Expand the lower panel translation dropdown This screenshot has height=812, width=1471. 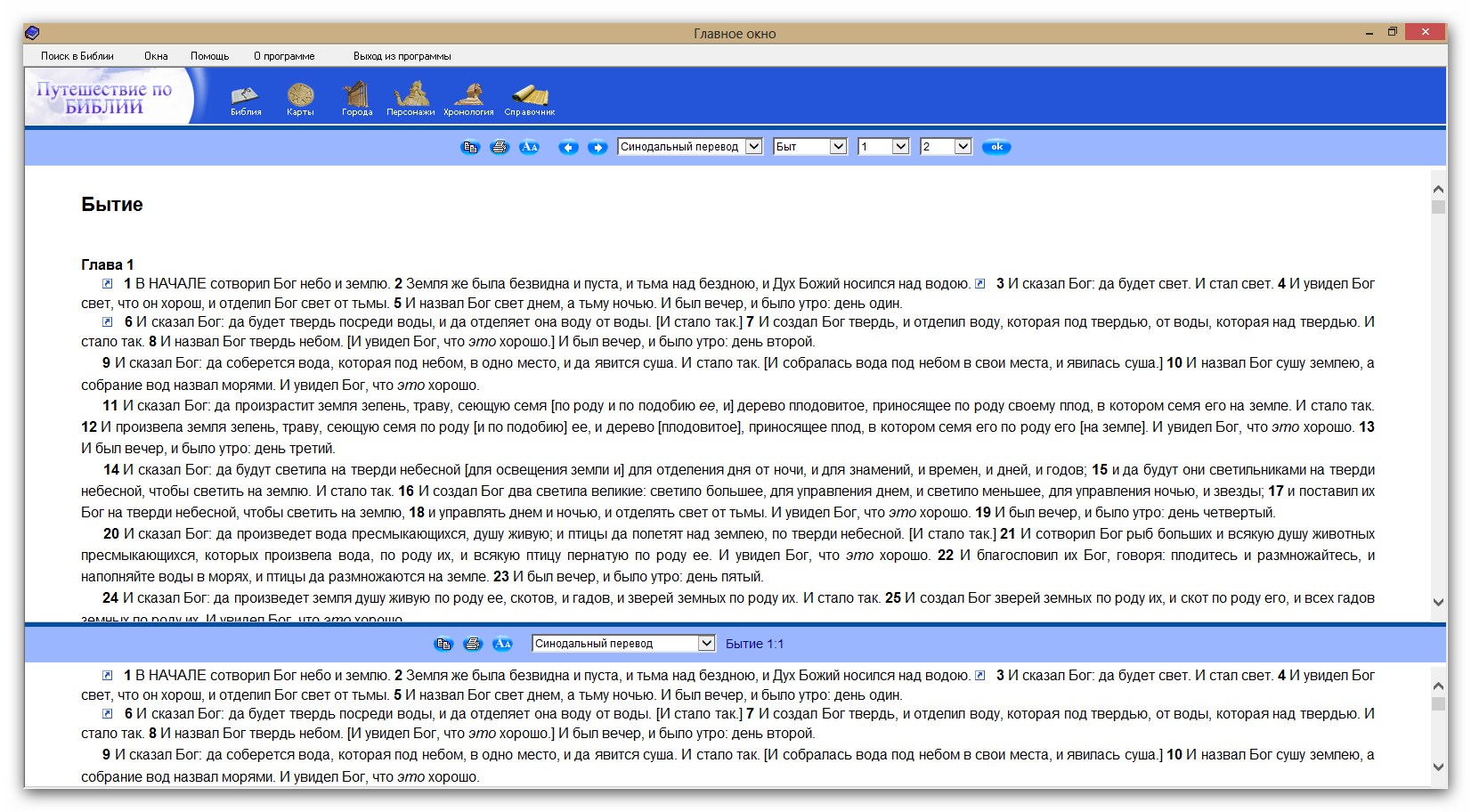706,644
